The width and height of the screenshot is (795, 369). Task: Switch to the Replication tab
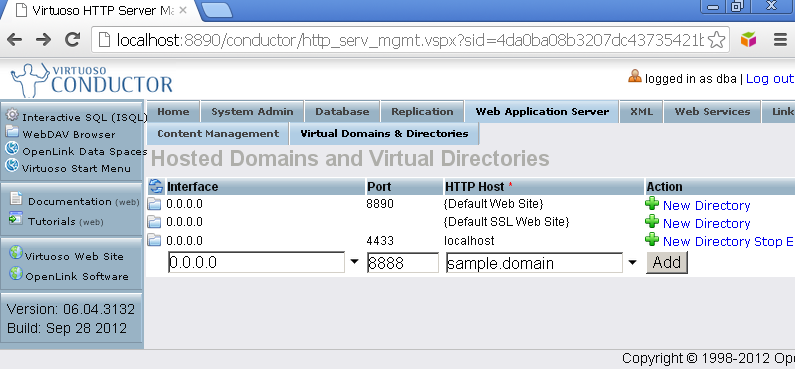(x=422, y=112)
